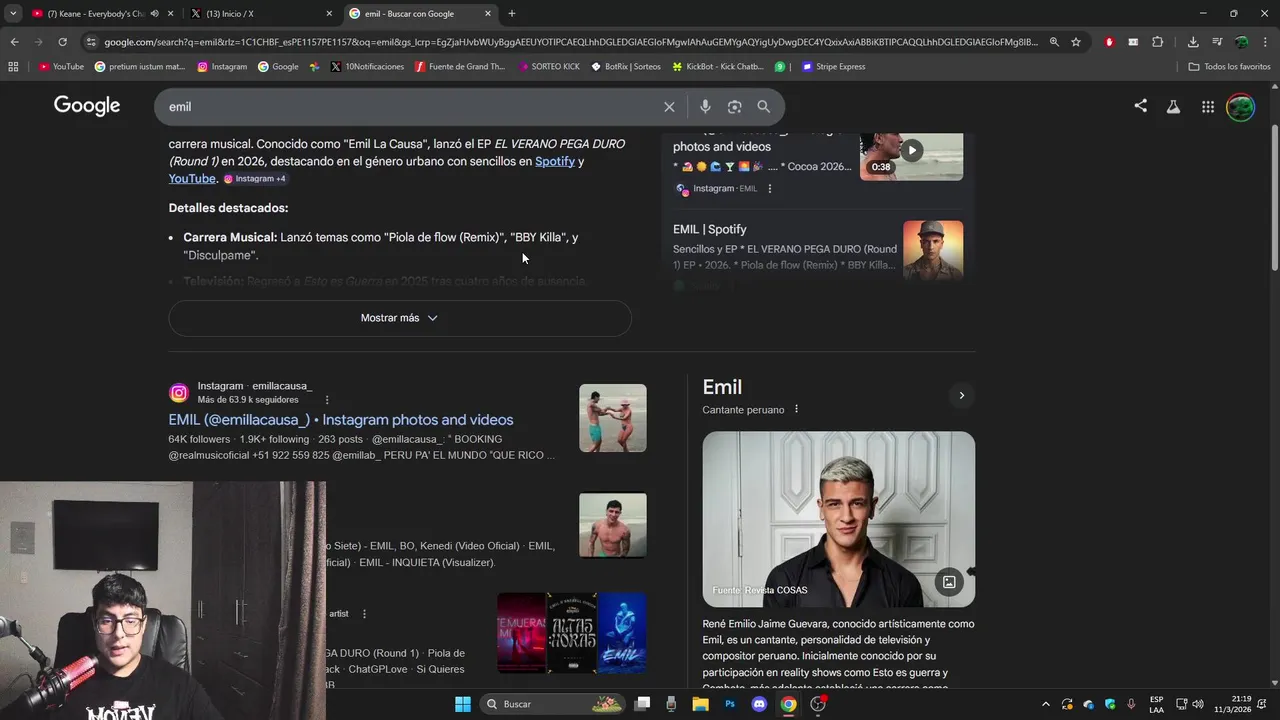This screenshot has width=1280, height=720.
Task: Open the page zoom indicator in address bar
Action: [x=1054, y=42]
